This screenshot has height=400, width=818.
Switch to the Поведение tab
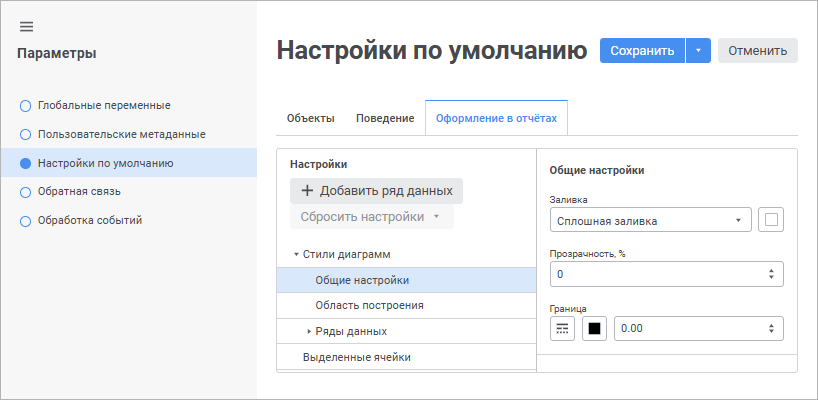point(385,118)
